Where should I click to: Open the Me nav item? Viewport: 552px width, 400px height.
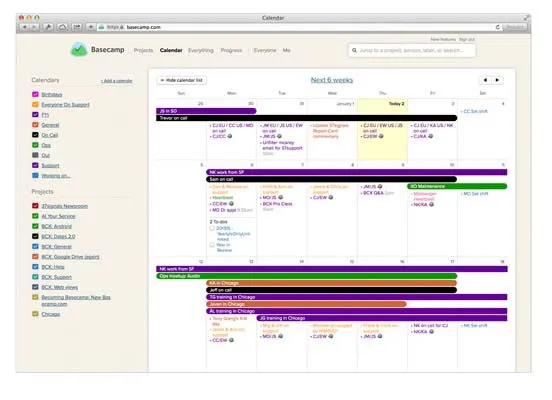point(287,50)
